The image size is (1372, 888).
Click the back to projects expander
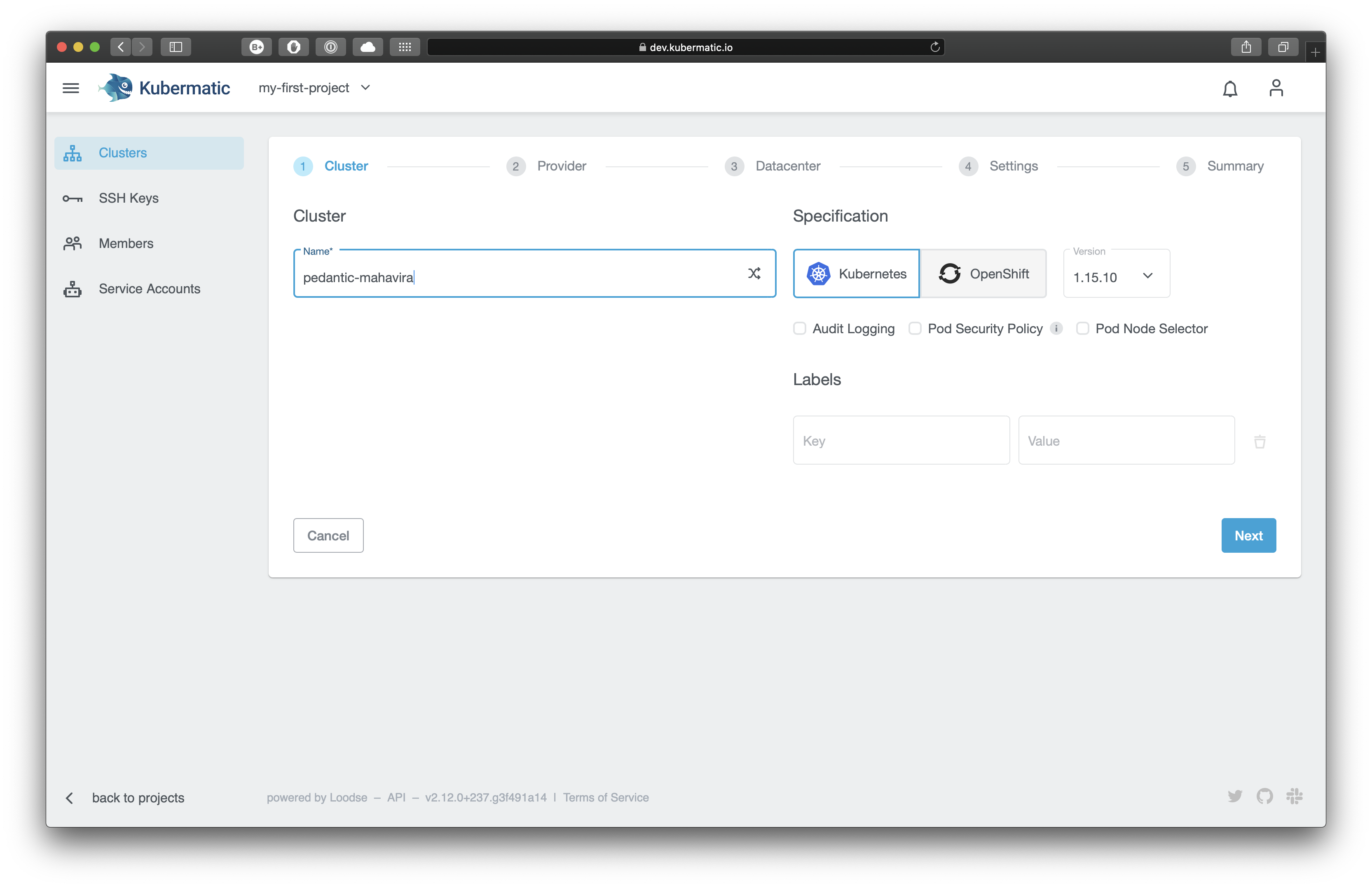[x=69, y=797]
